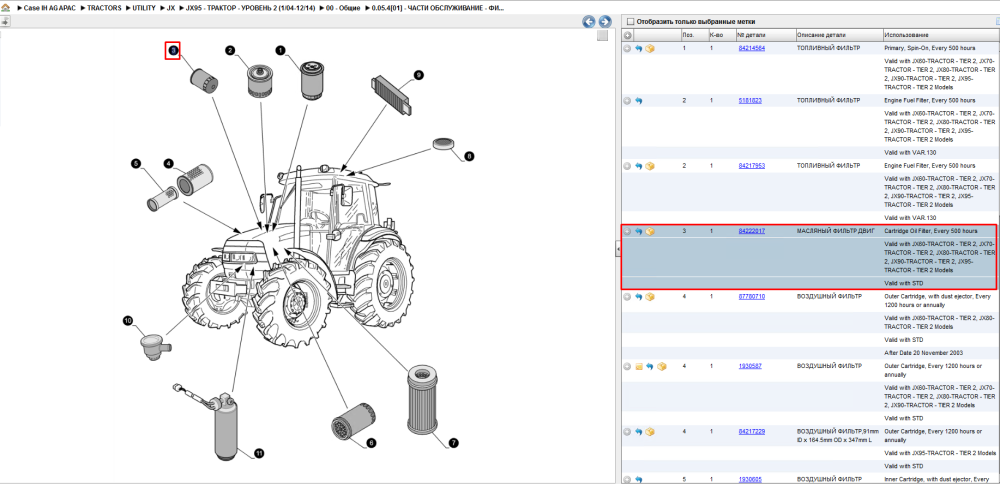Open part number link 5181823
Screen dimensions: 1000x484
750,101
